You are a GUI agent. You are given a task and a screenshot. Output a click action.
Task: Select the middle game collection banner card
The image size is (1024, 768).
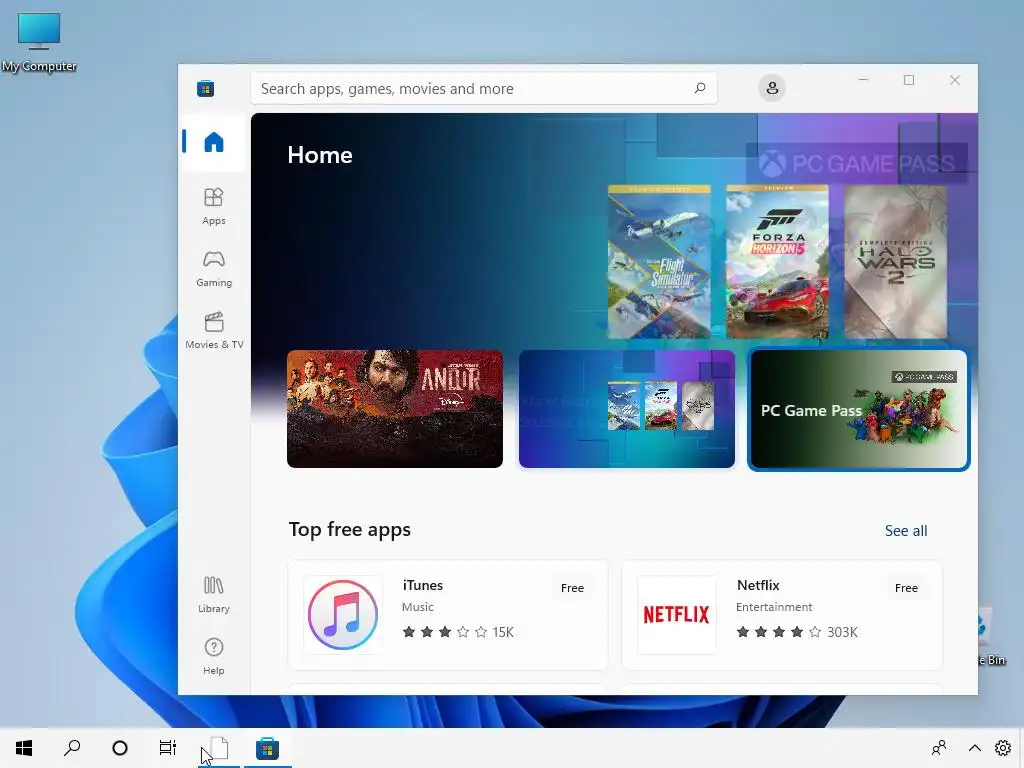pyautogui.click(x=627, y=409)
